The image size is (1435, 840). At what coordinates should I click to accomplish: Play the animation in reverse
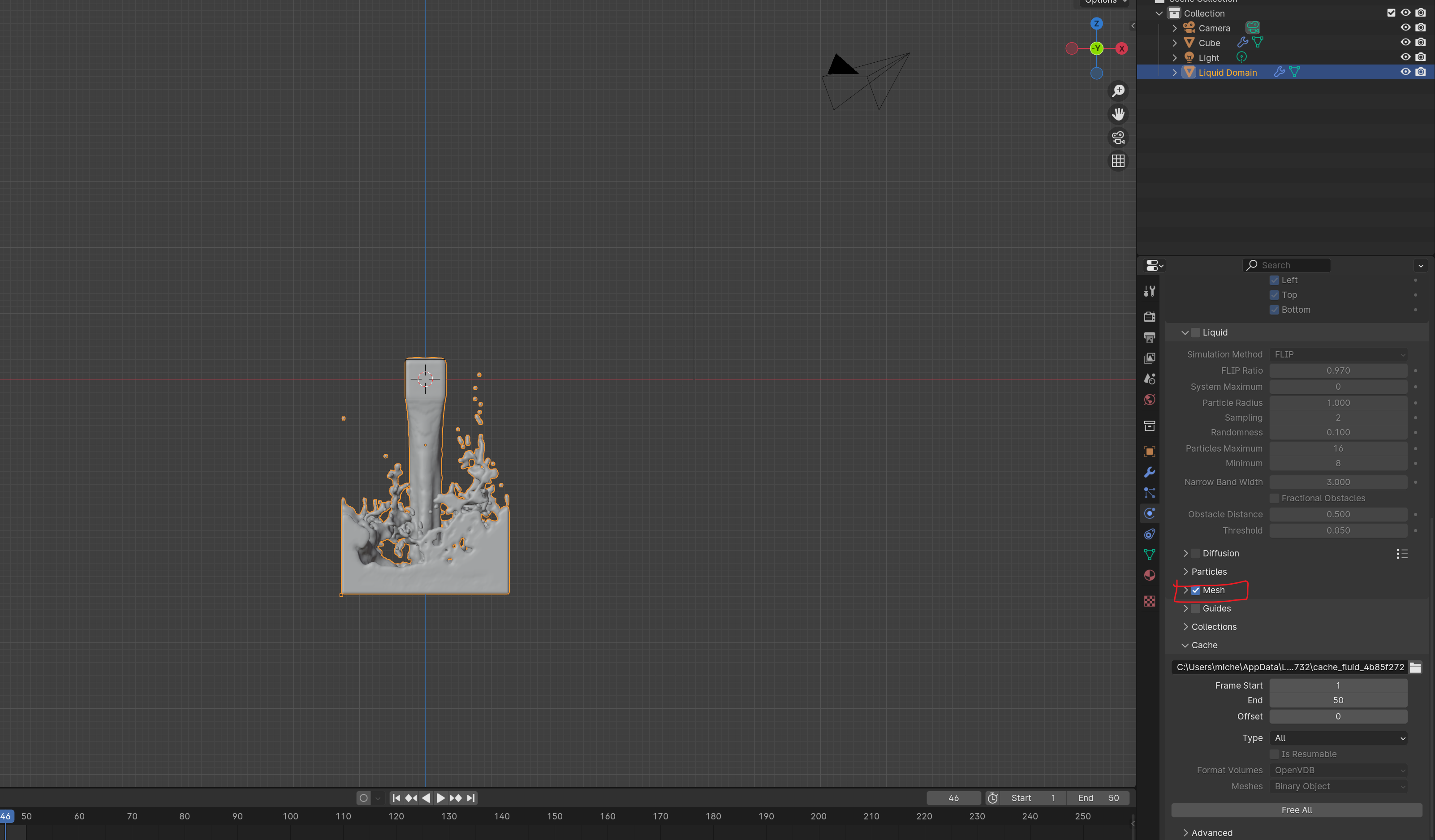click(426, 798)
